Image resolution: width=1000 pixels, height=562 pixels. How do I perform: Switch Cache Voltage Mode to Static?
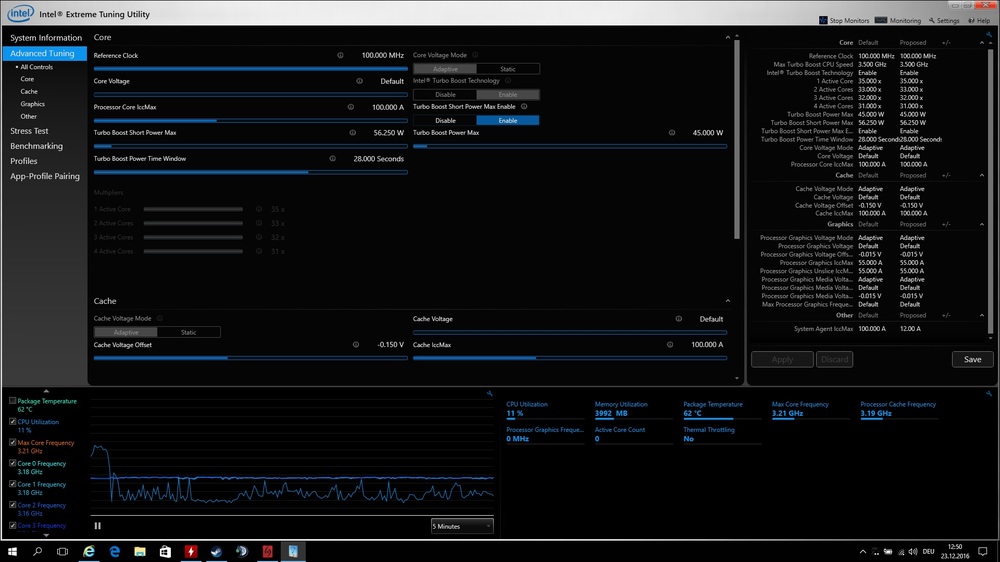(189, 332)
